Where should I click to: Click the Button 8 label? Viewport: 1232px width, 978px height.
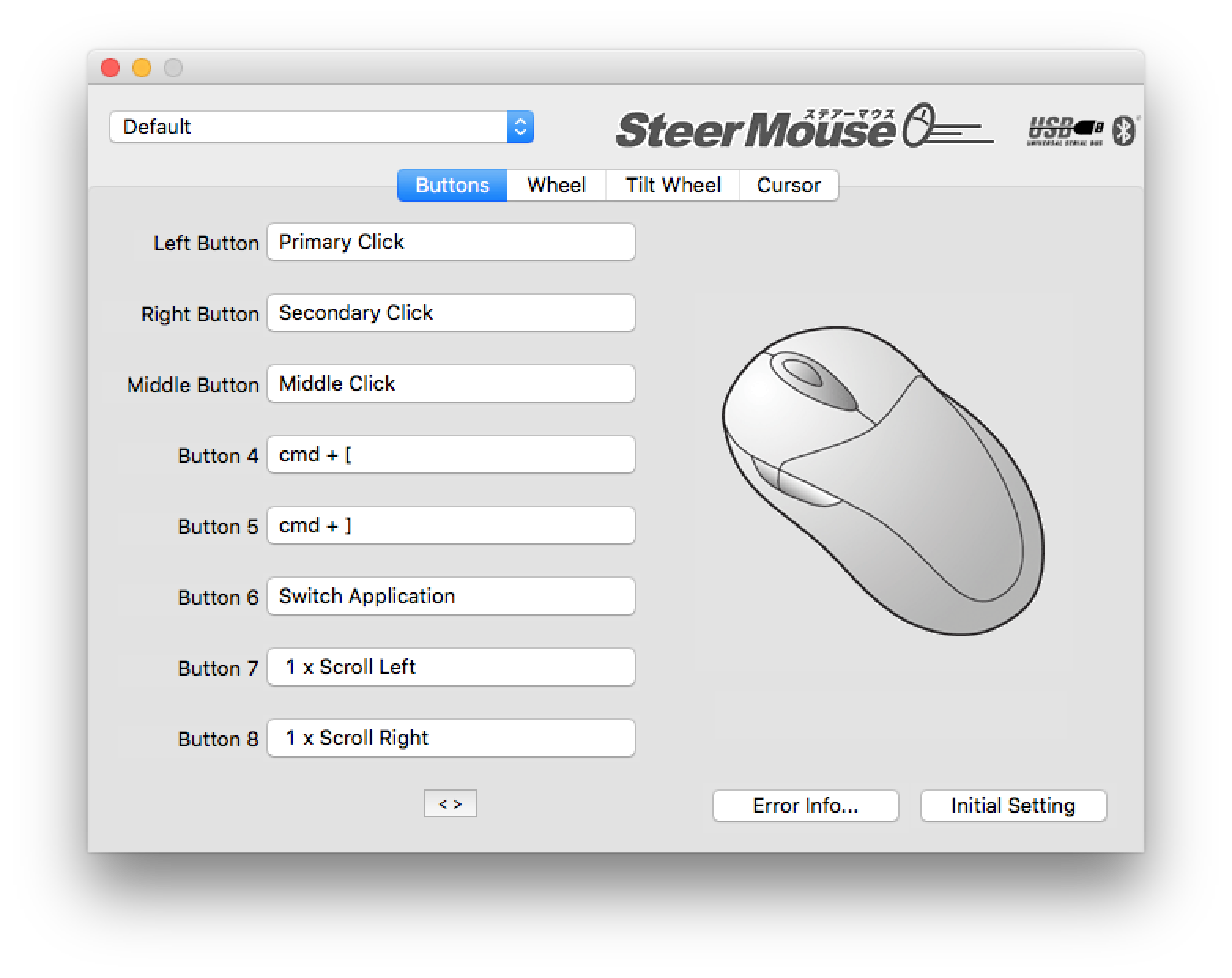(218, 739)
